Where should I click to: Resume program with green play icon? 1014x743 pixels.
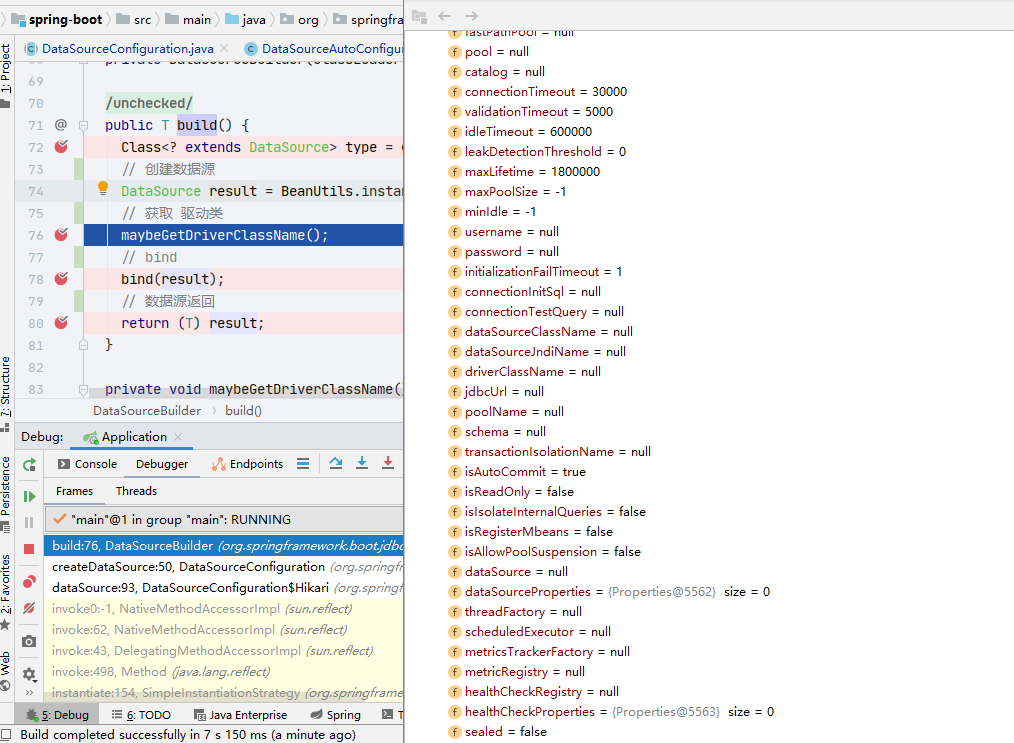[x=29, y=497]
